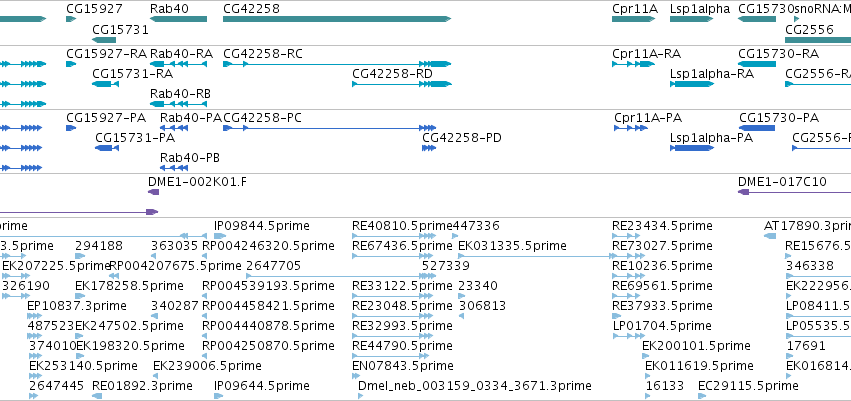Screen dimensions: 851x401
Task: Click the 326190 feature label
Action: 26,286
